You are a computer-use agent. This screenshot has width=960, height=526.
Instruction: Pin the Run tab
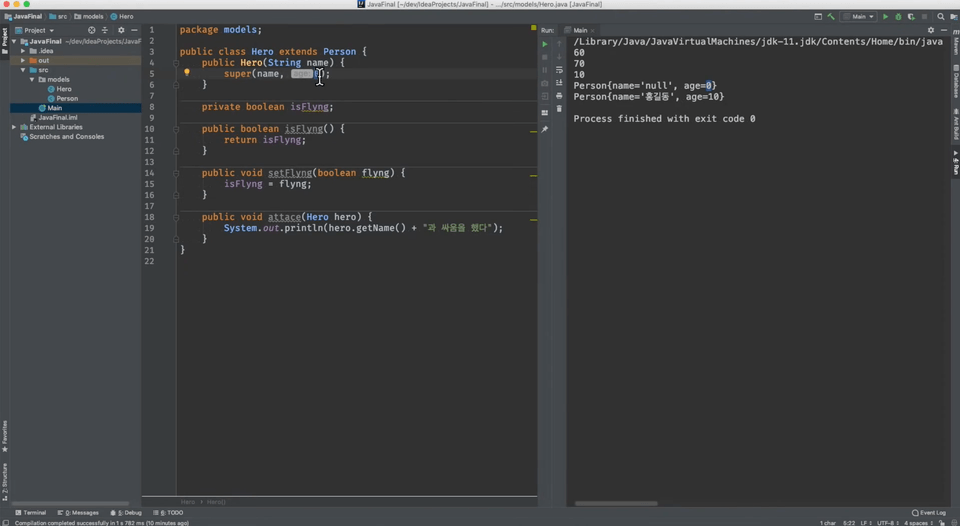click(544, 129)
